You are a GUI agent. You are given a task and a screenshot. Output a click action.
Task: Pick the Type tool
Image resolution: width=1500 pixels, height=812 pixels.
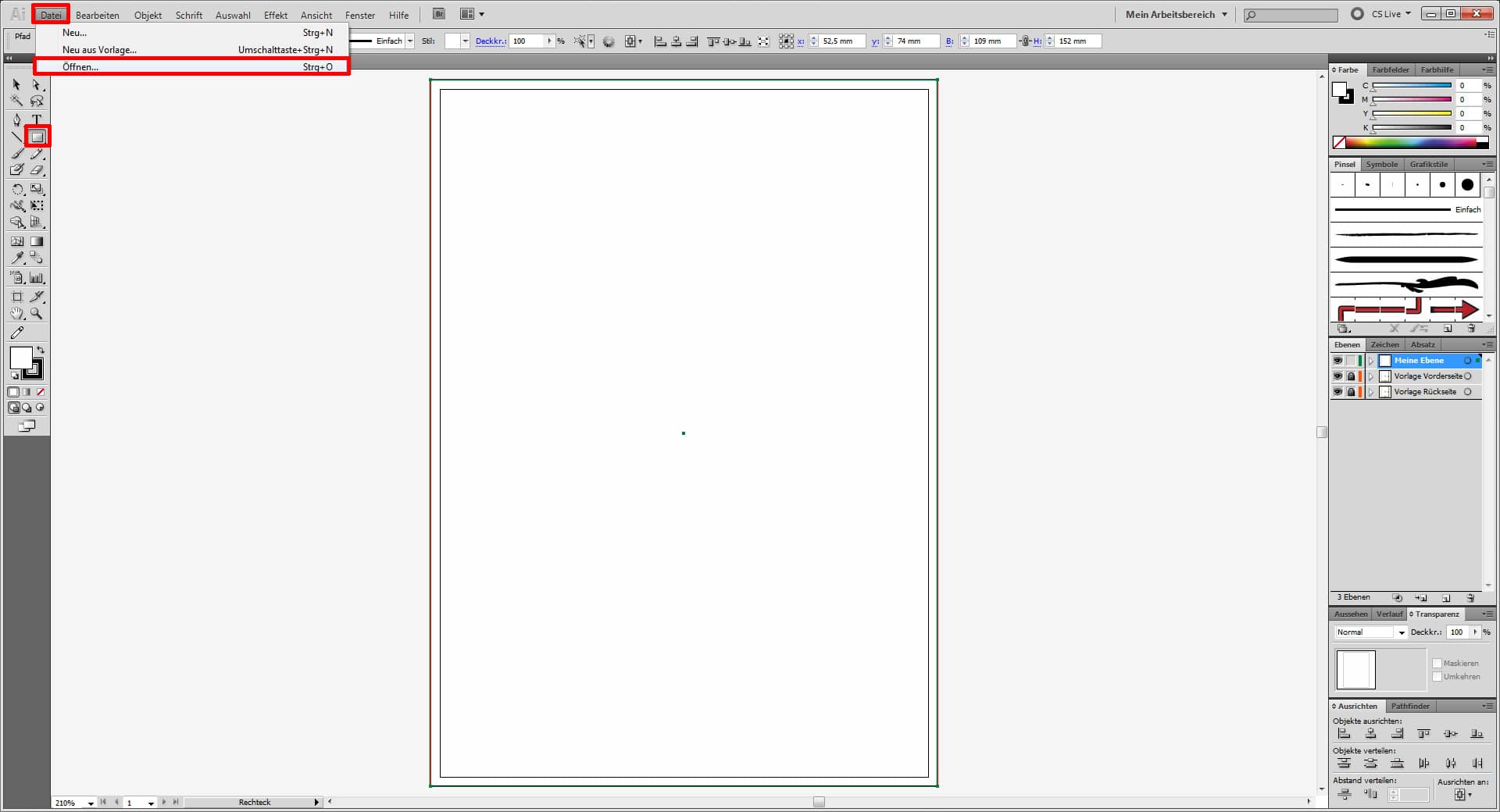(x=37, y=119)
